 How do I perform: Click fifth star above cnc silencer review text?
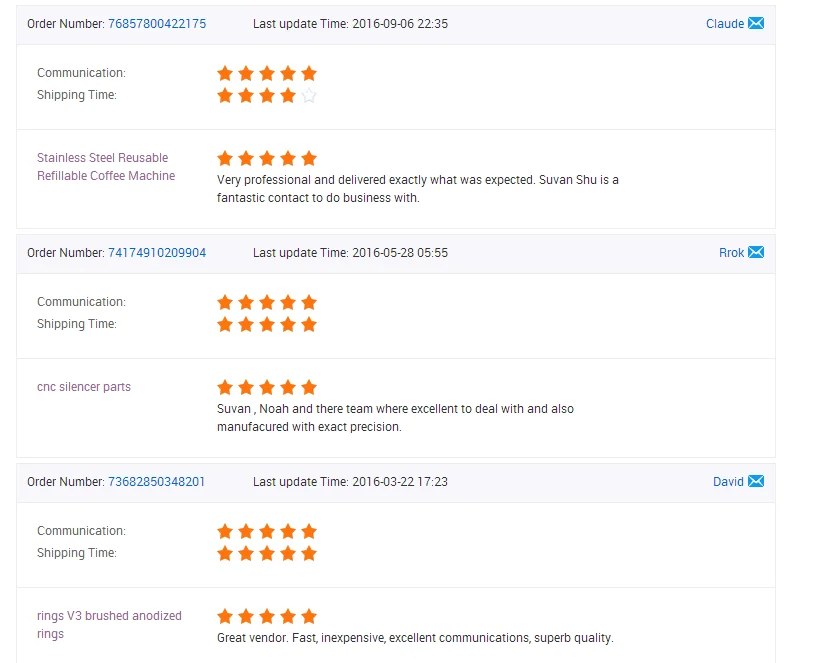pyautogui.click(x=309, y=387)
